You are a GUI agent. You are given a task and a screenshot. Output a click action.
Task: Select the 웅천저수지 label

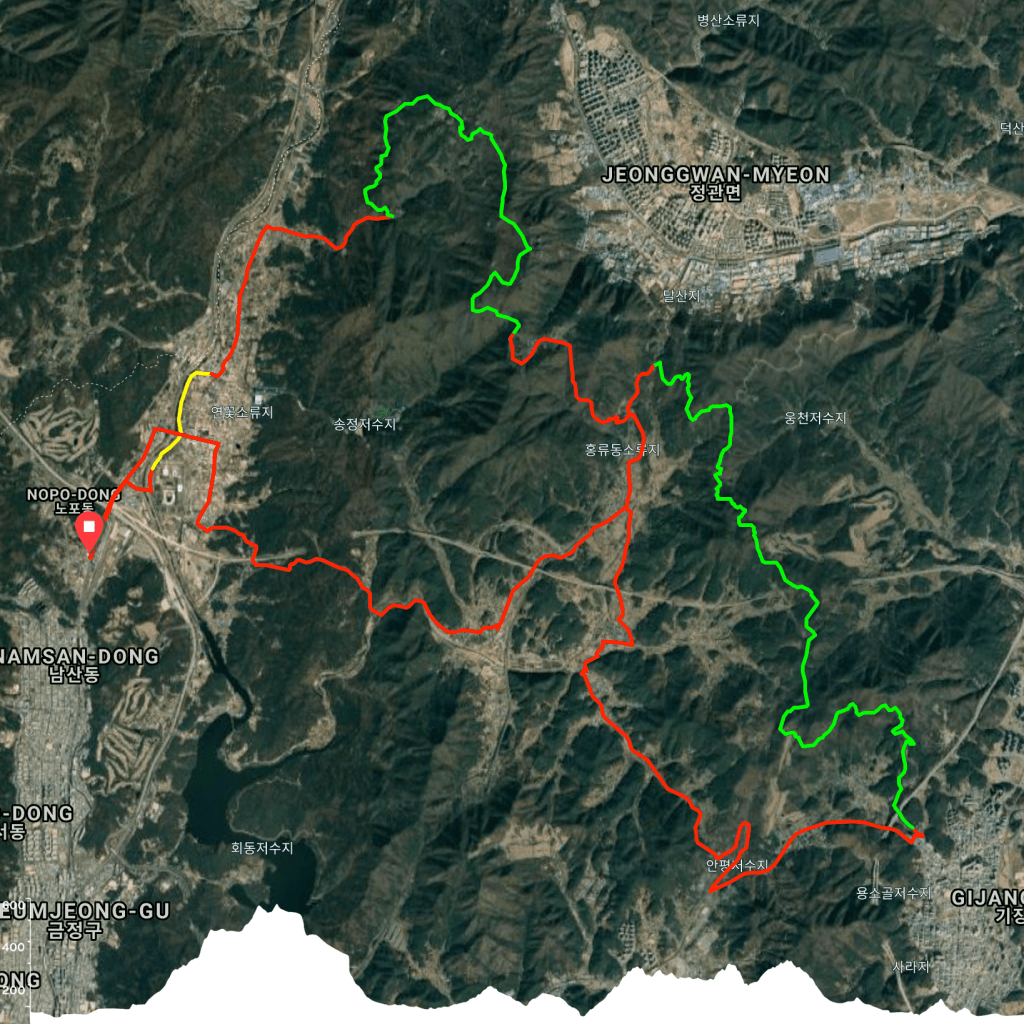point(815,418)
